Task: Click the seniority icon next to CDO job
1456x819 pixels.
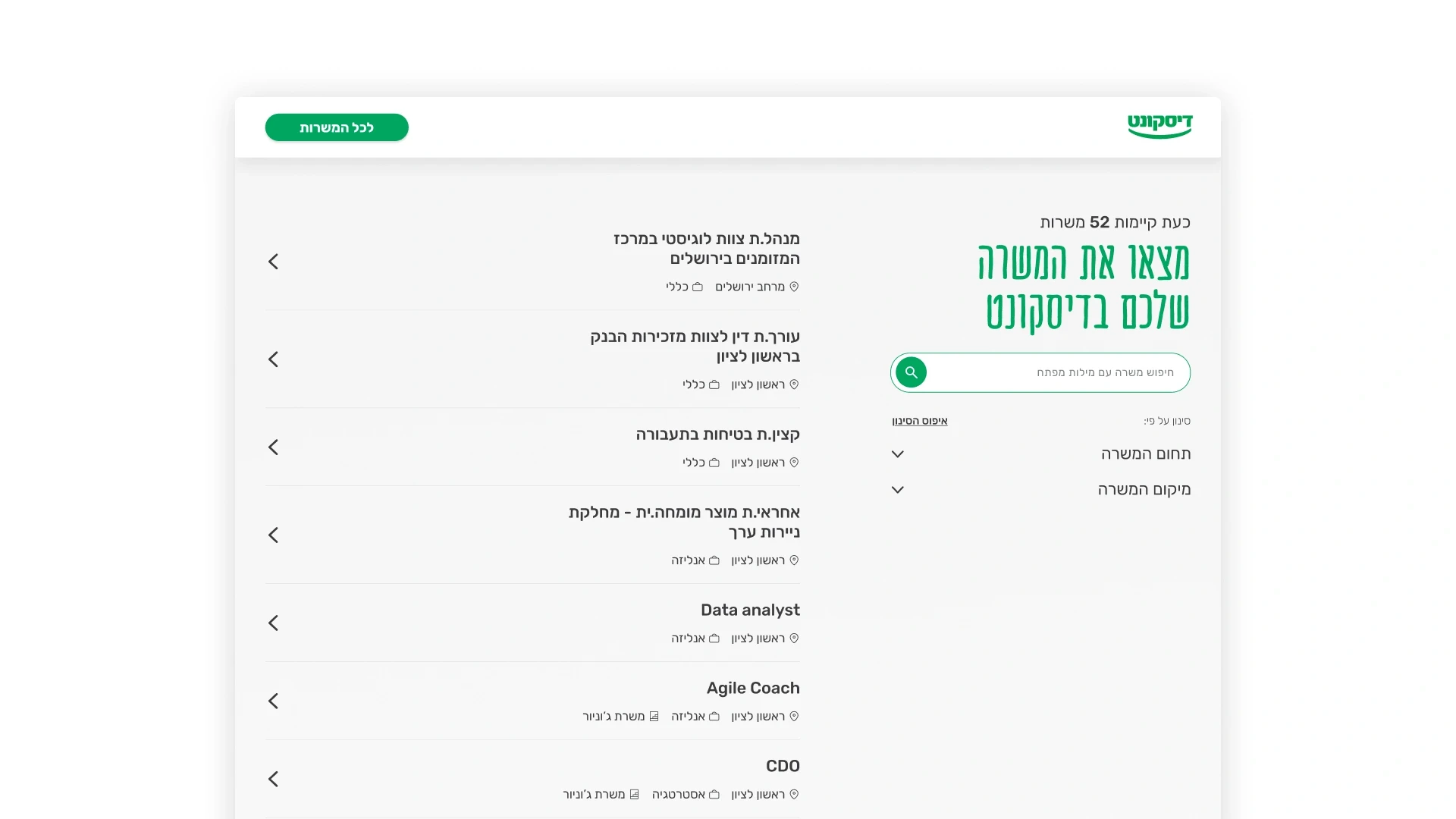Action: tap(634, 794)
